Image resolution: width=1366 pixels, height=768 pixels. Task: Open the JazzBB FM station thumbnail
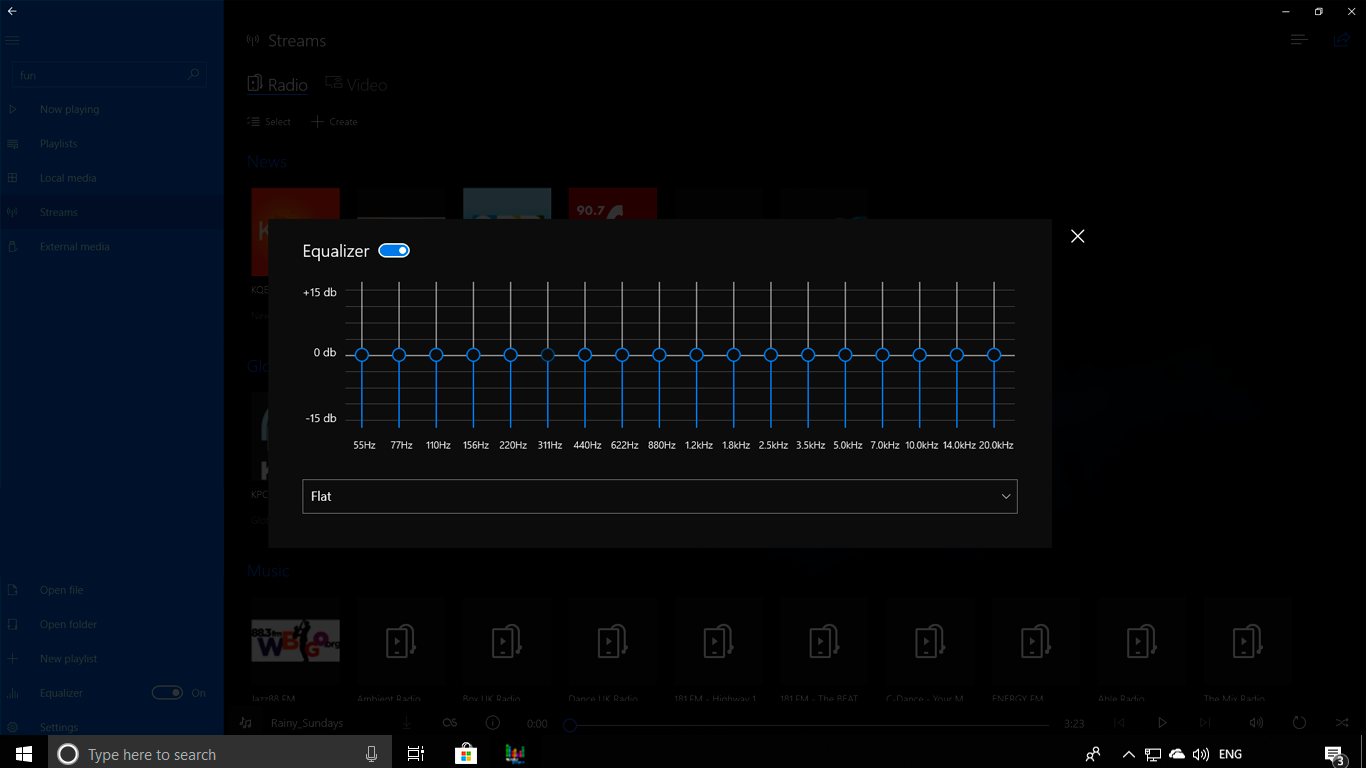pyautogui.click(x=295, y=640)
